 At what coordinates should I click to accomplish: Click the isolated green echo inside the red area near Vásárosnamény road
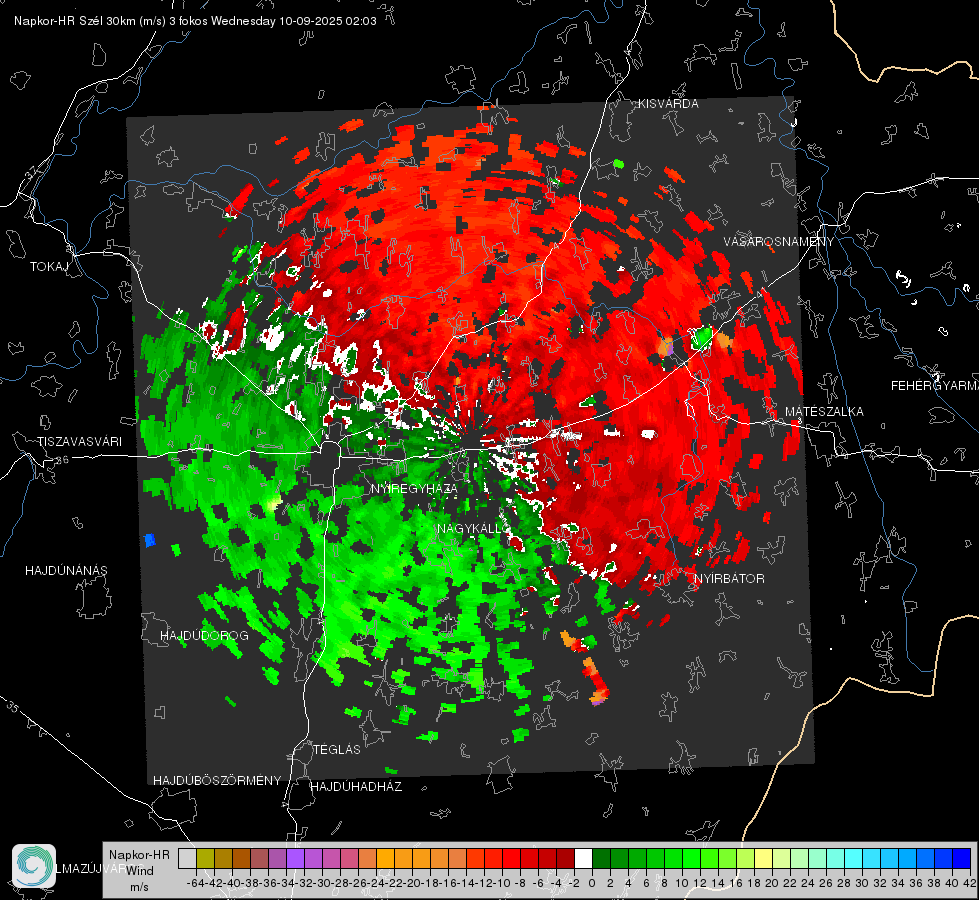(x=702, y=338)
